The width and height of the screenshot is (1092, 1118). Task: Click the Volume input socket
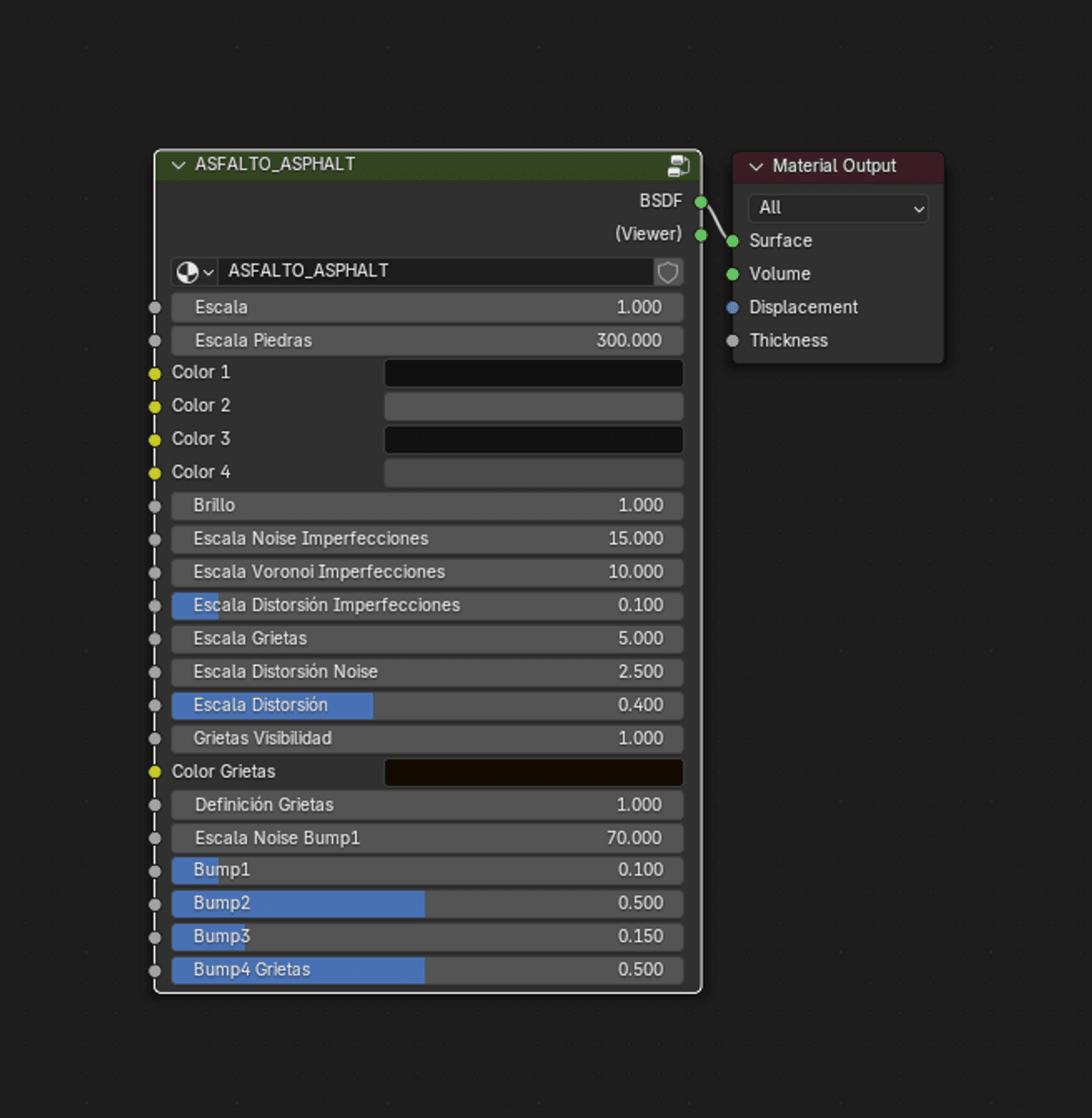point(733,274)
